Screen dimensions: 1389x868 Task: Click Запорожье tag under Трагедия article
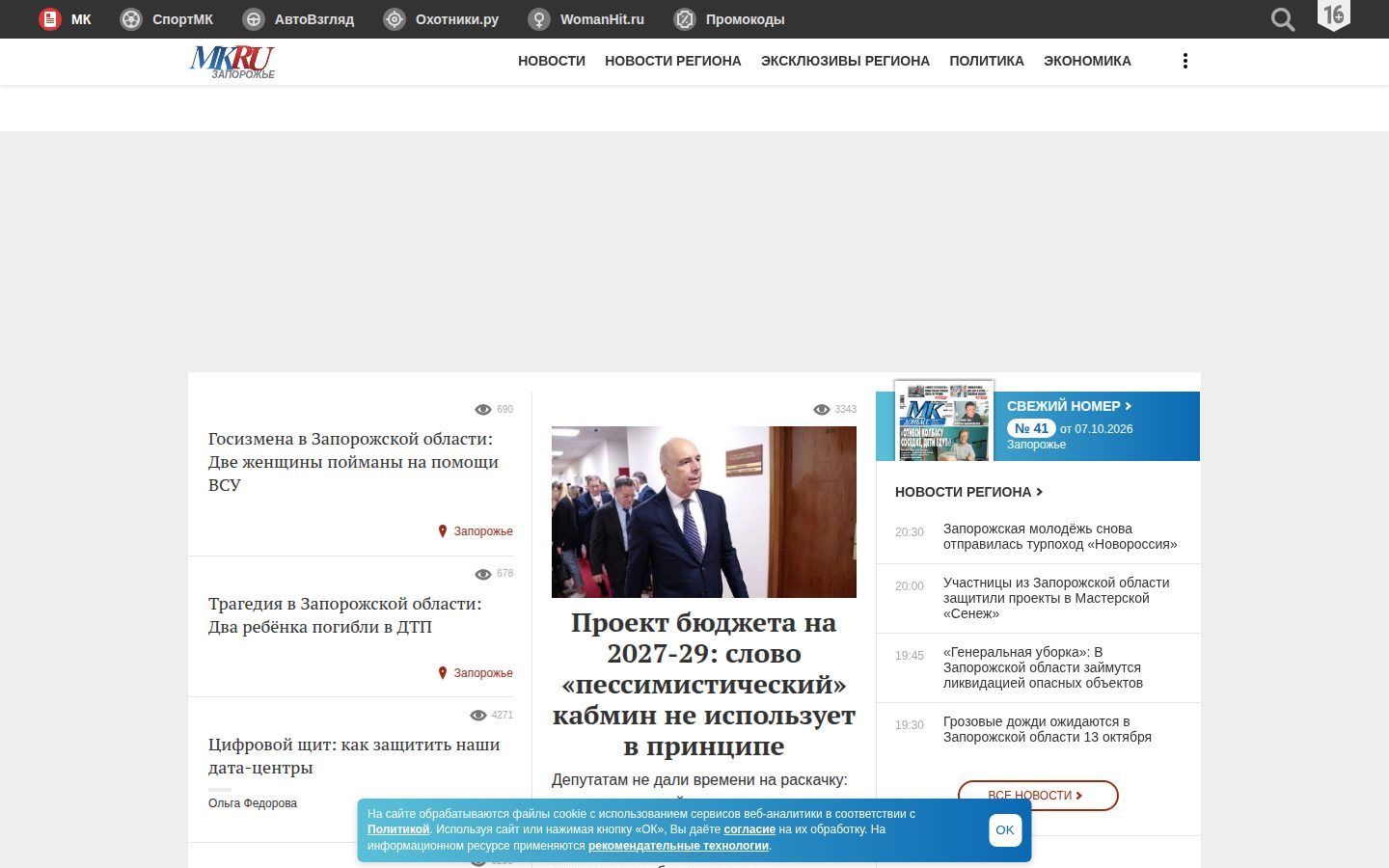coord(483,673)
